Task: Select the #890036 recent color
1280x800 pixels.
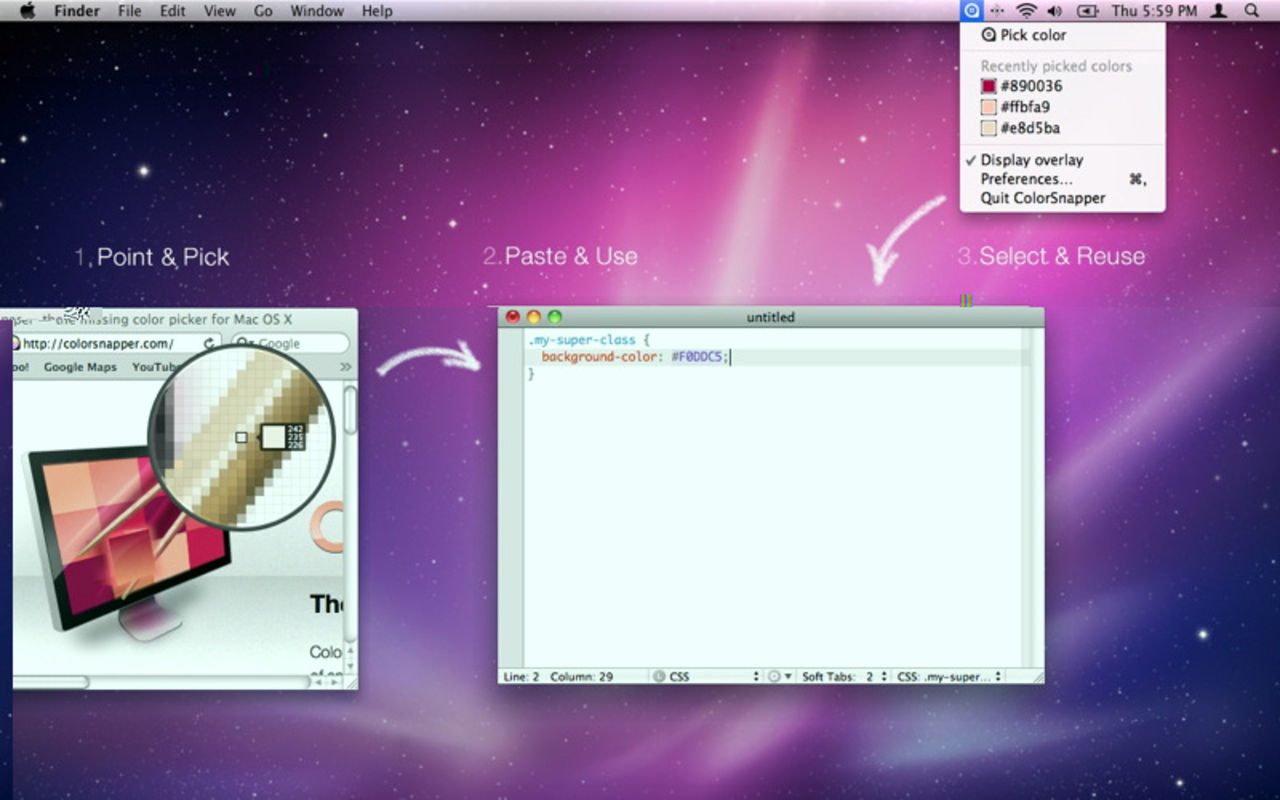Action: point(1030,86)
